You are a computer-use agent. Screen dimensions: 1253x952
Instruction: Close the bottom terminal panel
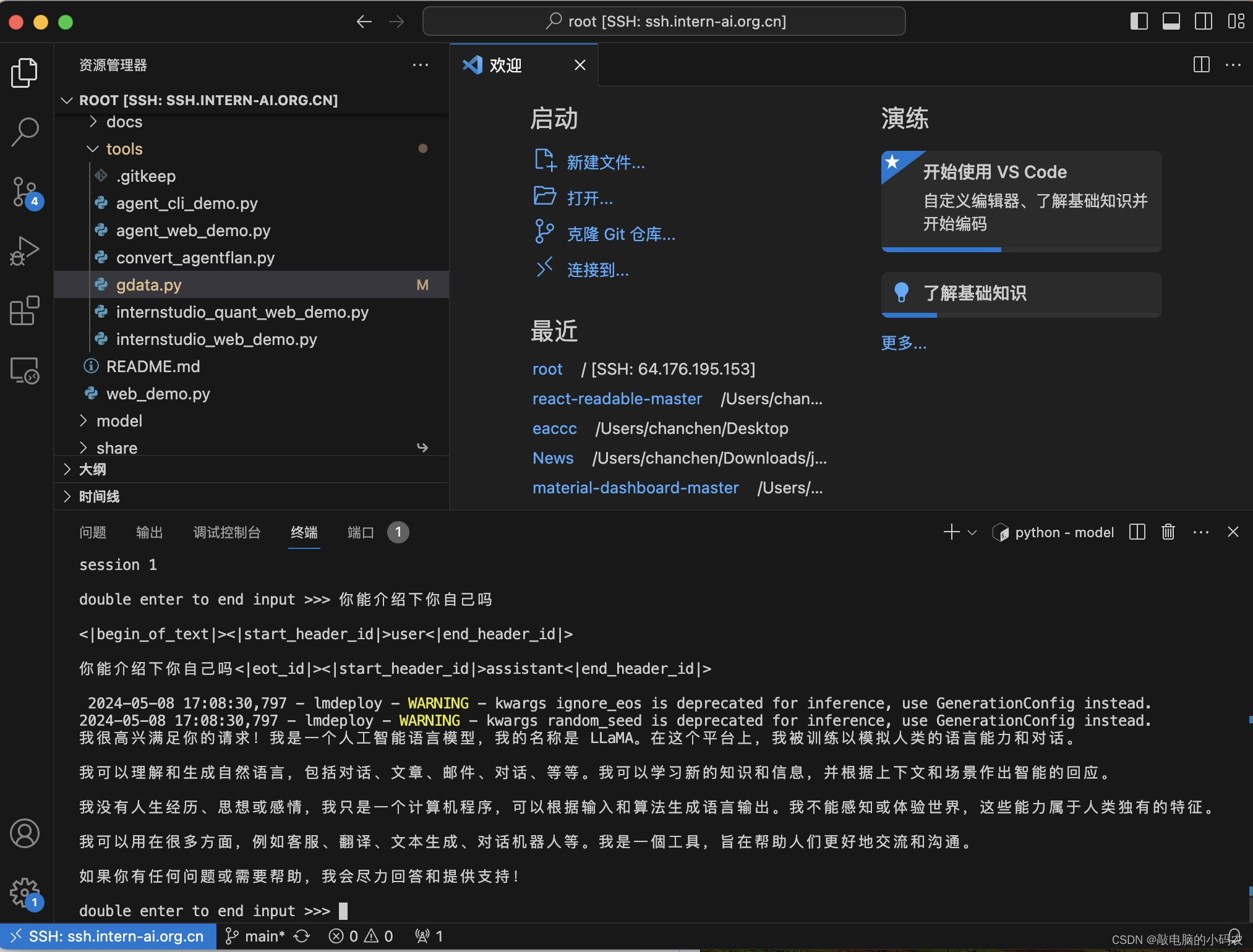[1233, 532]
